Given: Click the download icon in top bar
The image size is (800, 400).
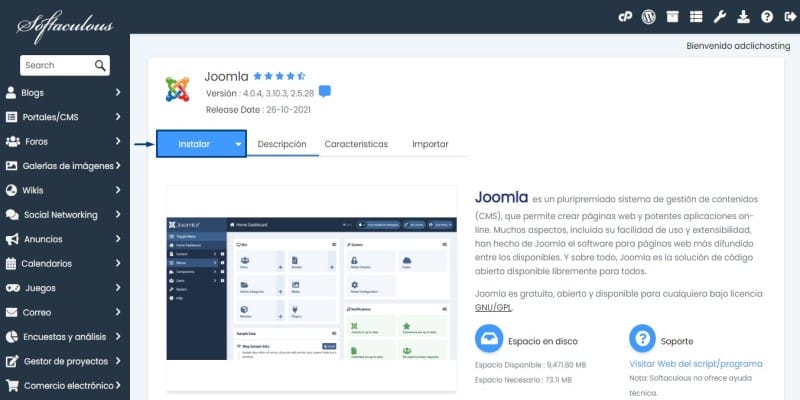Looking at the screenshot, I should tap(743, 17).
